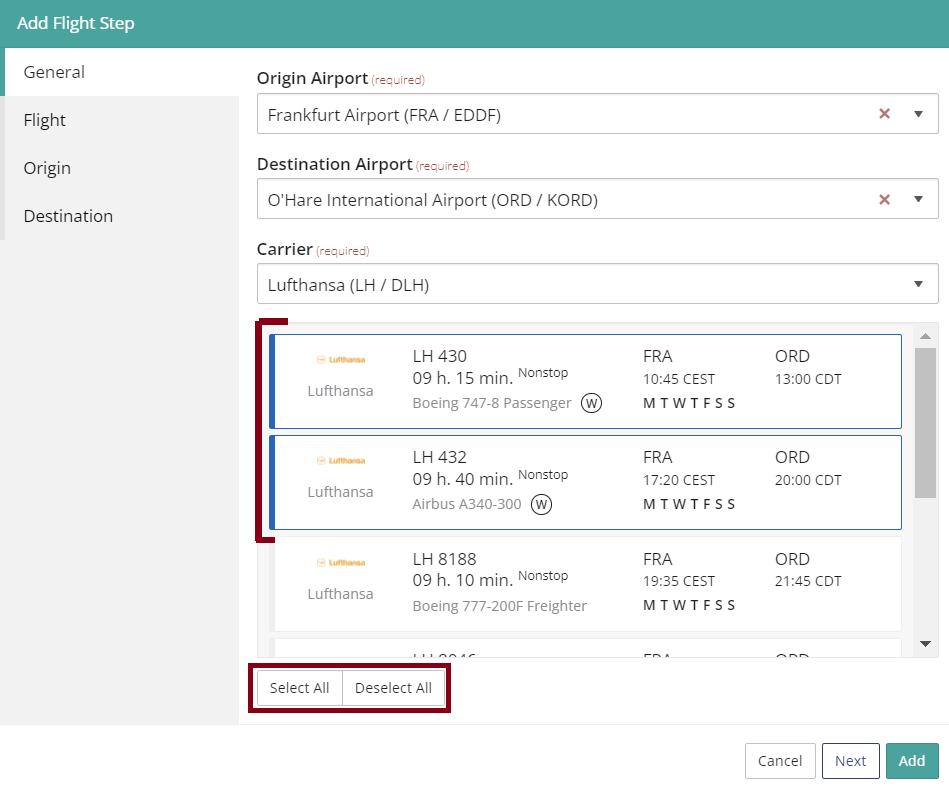949x796 pixels.
Task: Click the Deselect All button
Action: tap(393, 687)
